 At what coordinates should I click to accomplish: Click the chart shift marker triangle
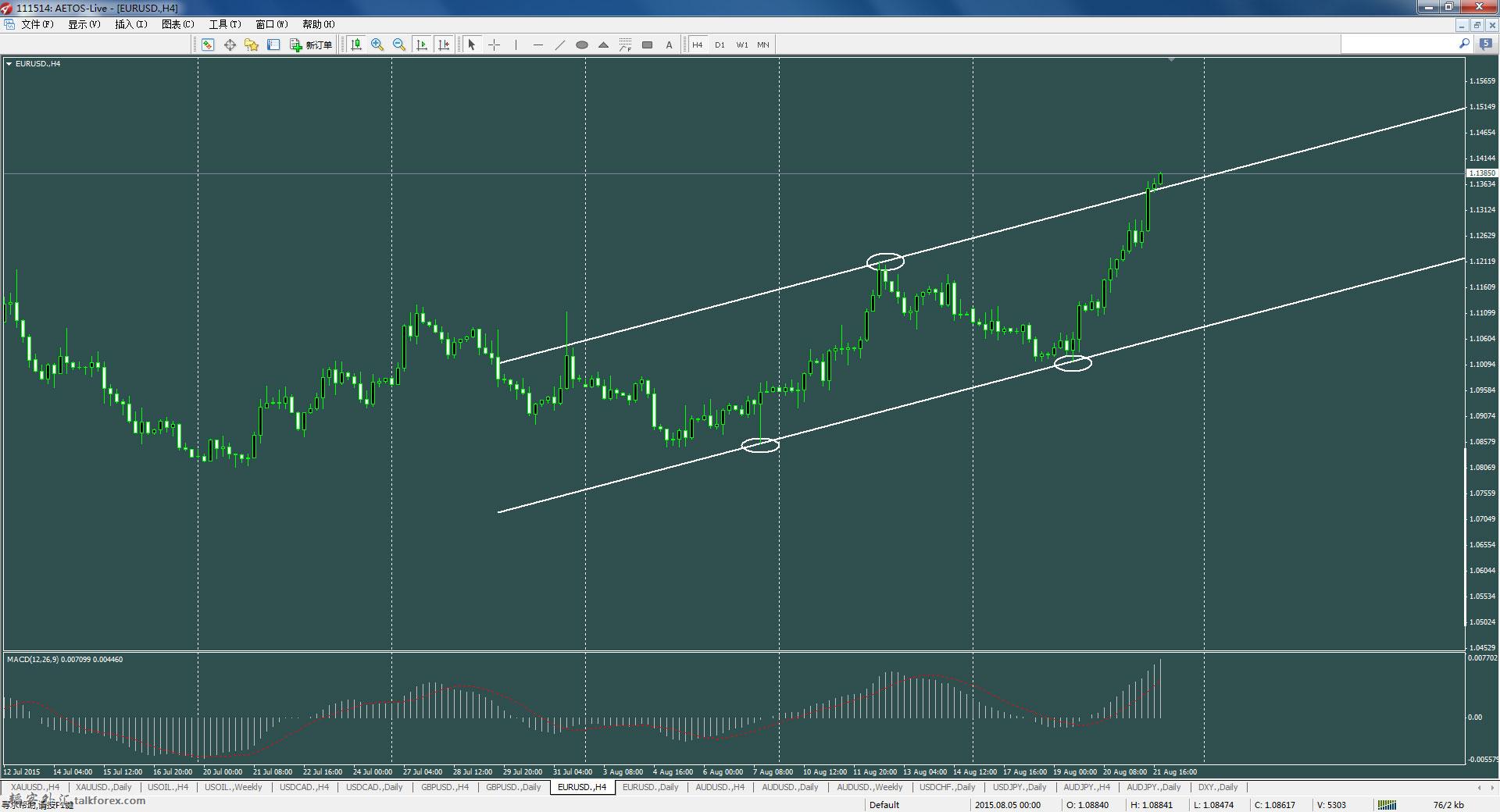coord(1171,59)
